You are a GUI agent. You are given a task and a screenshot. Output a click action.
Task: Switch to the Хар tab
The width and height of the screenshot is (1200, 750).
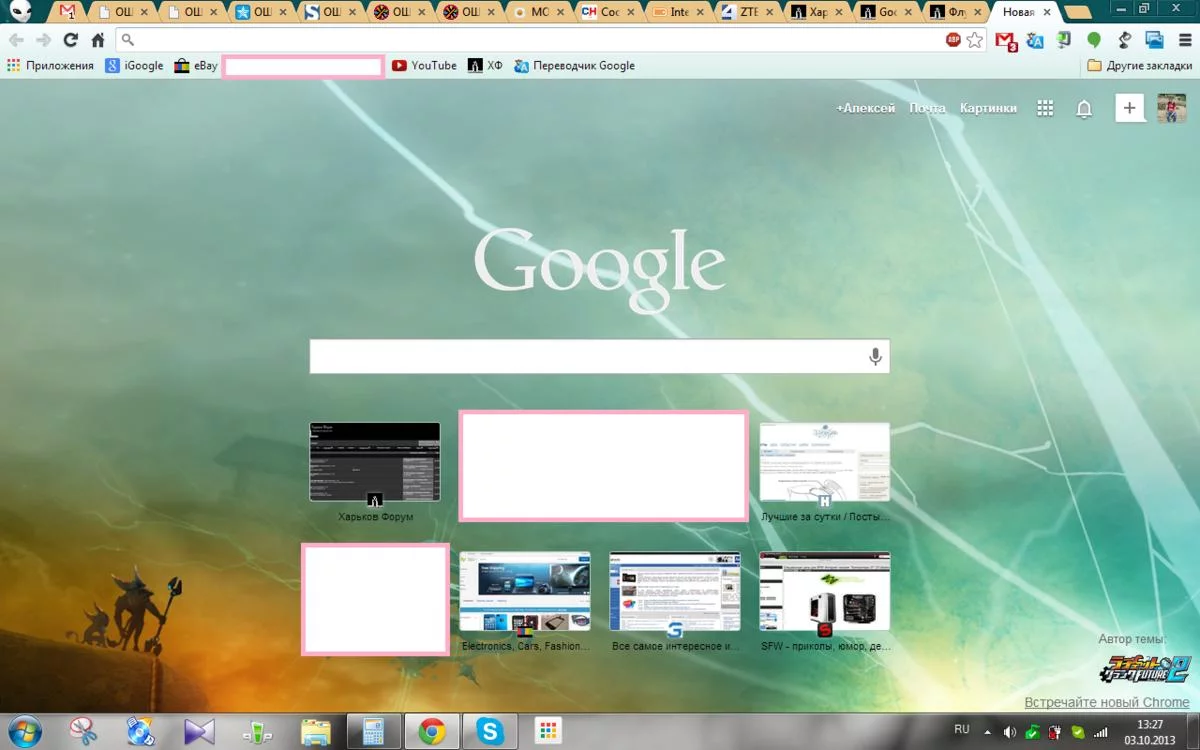817,13
